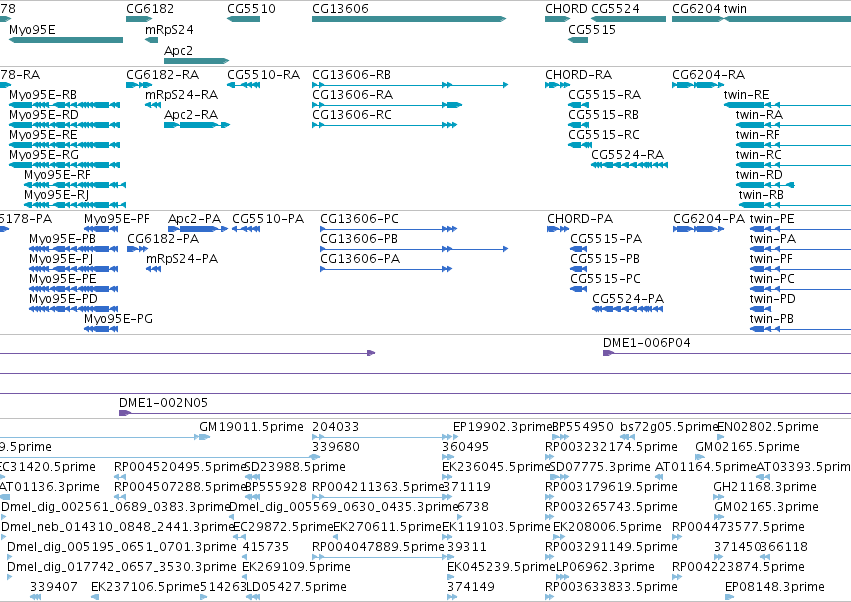This screenshot has height=602, width=851.
Task: Select the twin gene label
Action: point(735,9)
